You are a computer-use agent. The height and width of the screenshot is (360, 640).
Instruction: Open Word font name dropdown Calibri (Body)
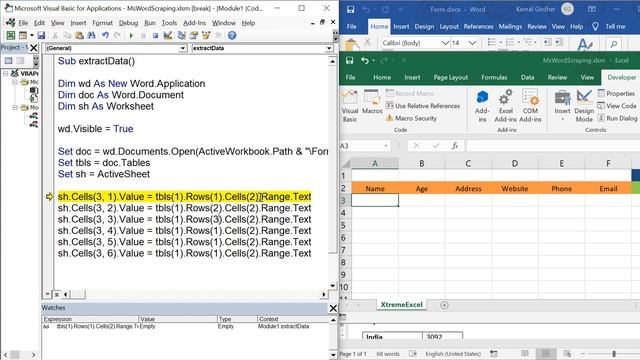pyautogui.click(x=445, y=43)
